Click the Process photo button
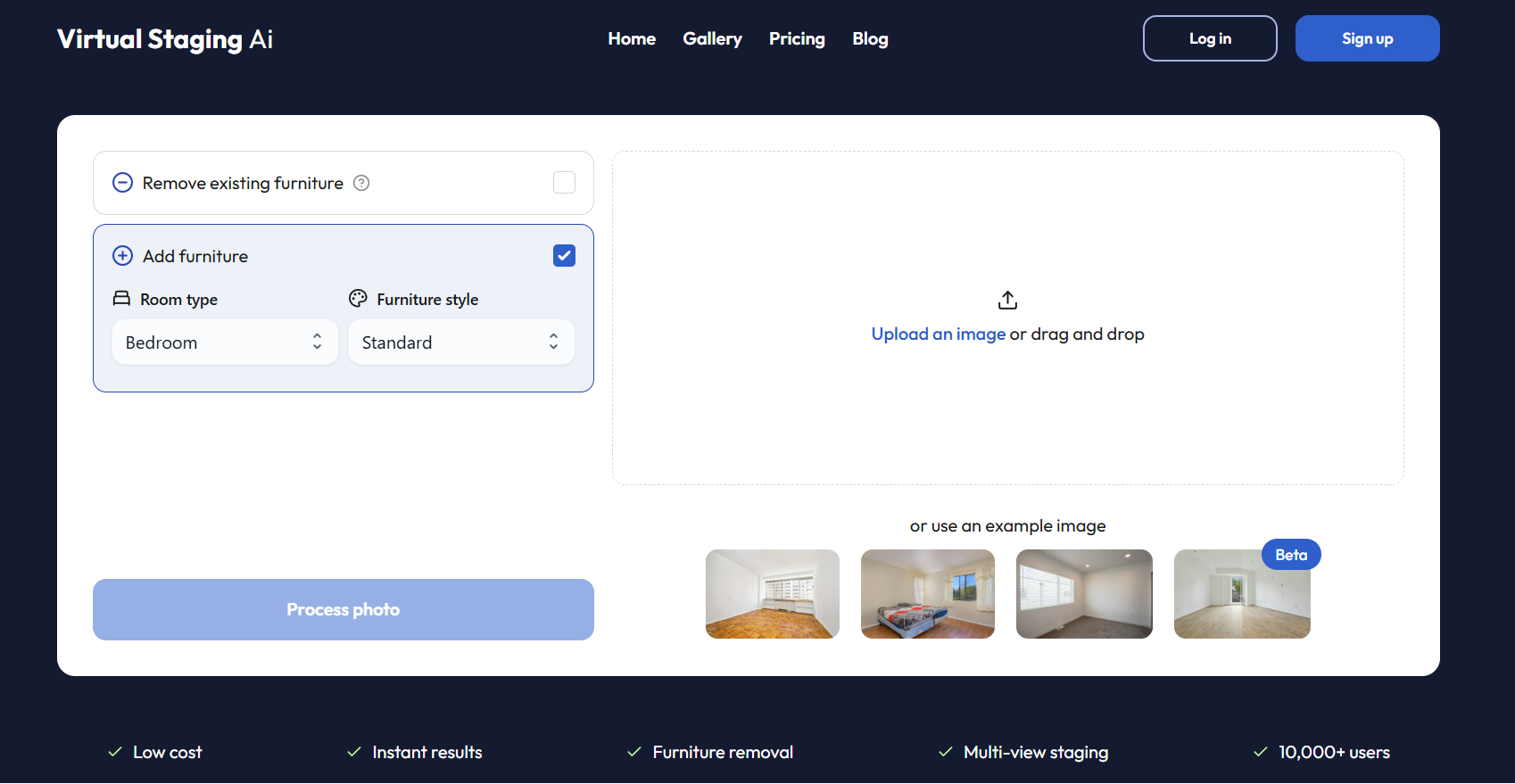The image size is (1515, 784). click(344, 609)
